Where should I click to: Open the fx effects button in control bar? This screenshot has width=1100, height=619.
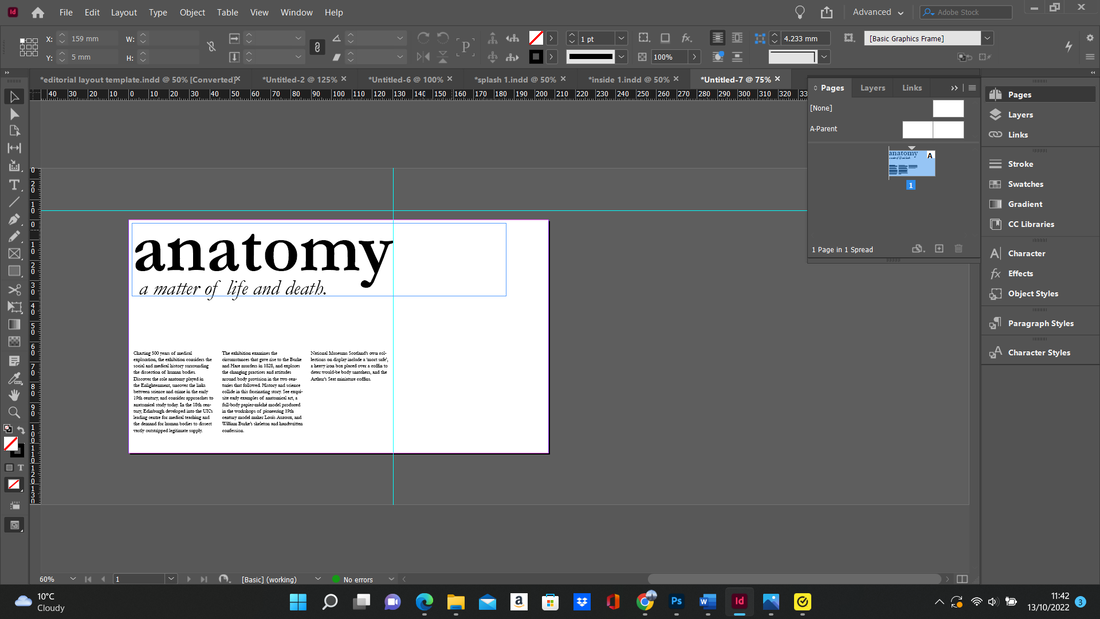687,38
